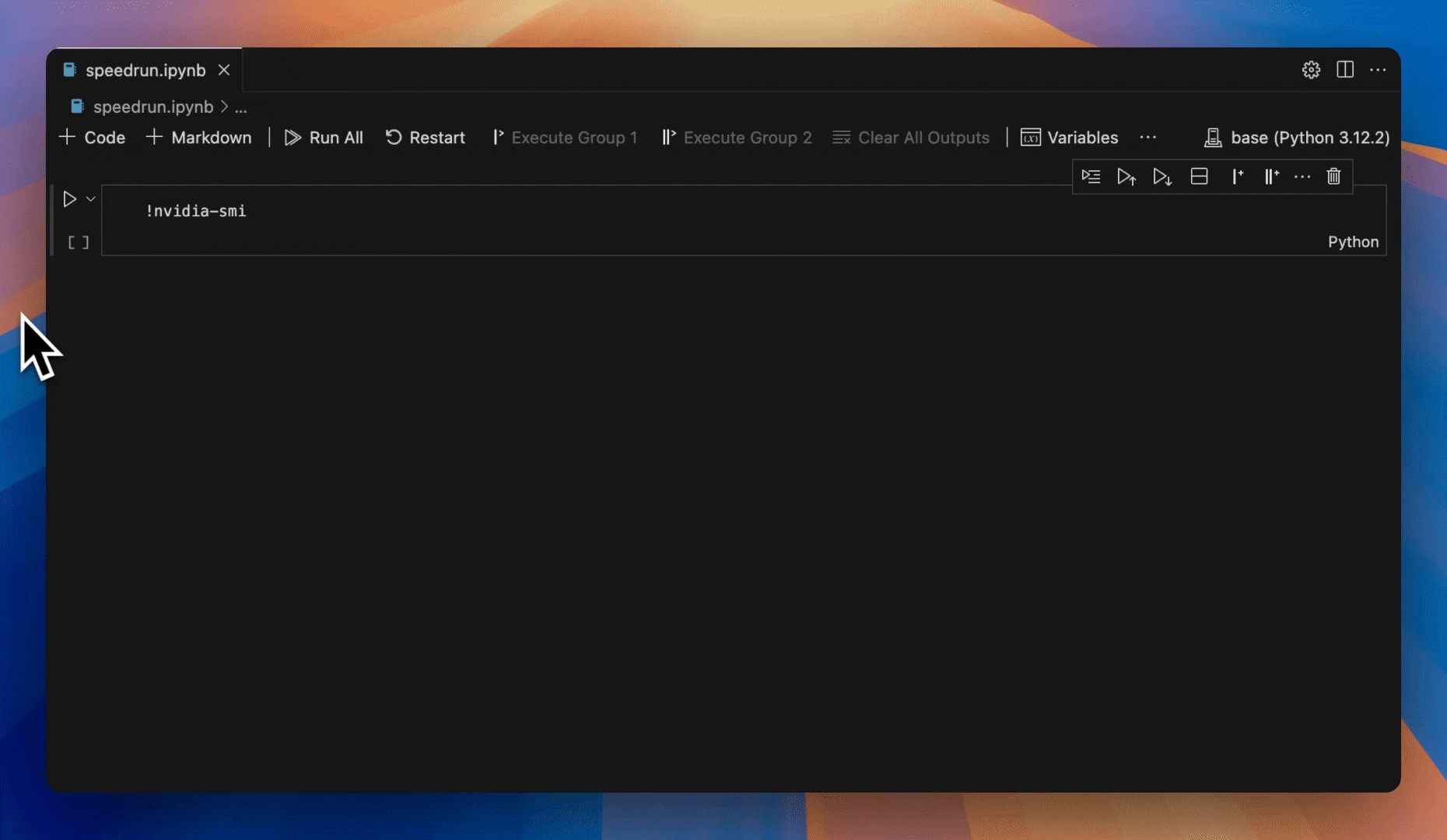Split the editor to the side
Viewport: 1447px width, 840px height.
tap(1345, 70)
